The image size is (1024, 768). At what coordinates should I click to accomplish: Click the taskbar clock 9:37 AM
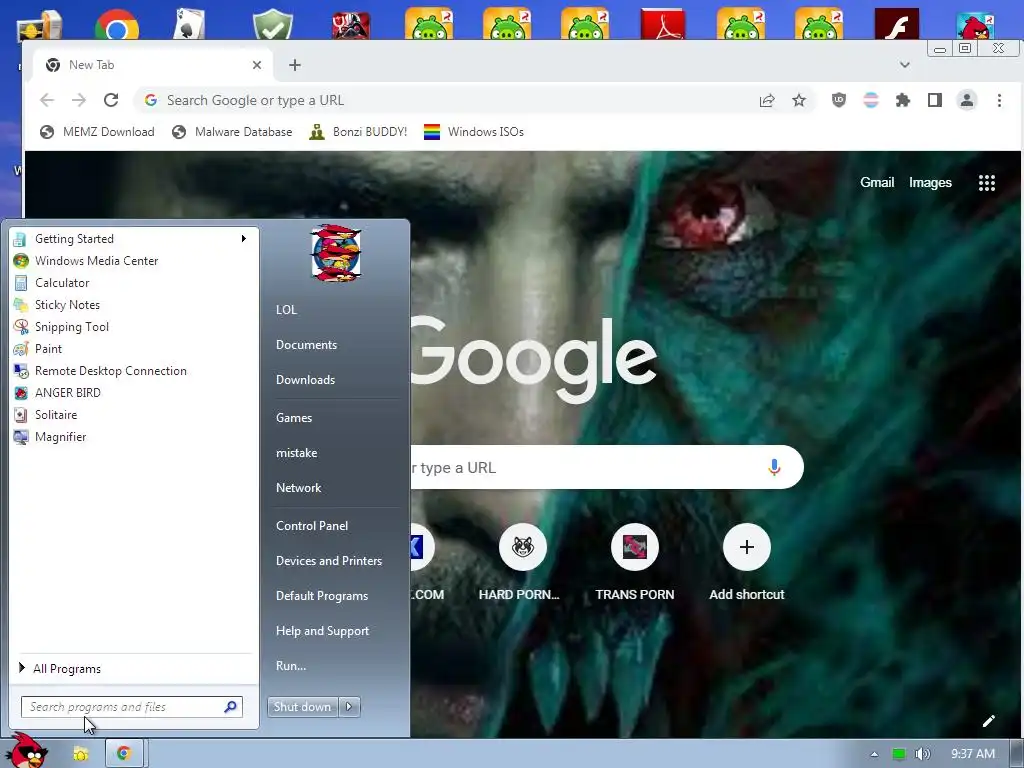pyautogui.click(x=972, y=754)
